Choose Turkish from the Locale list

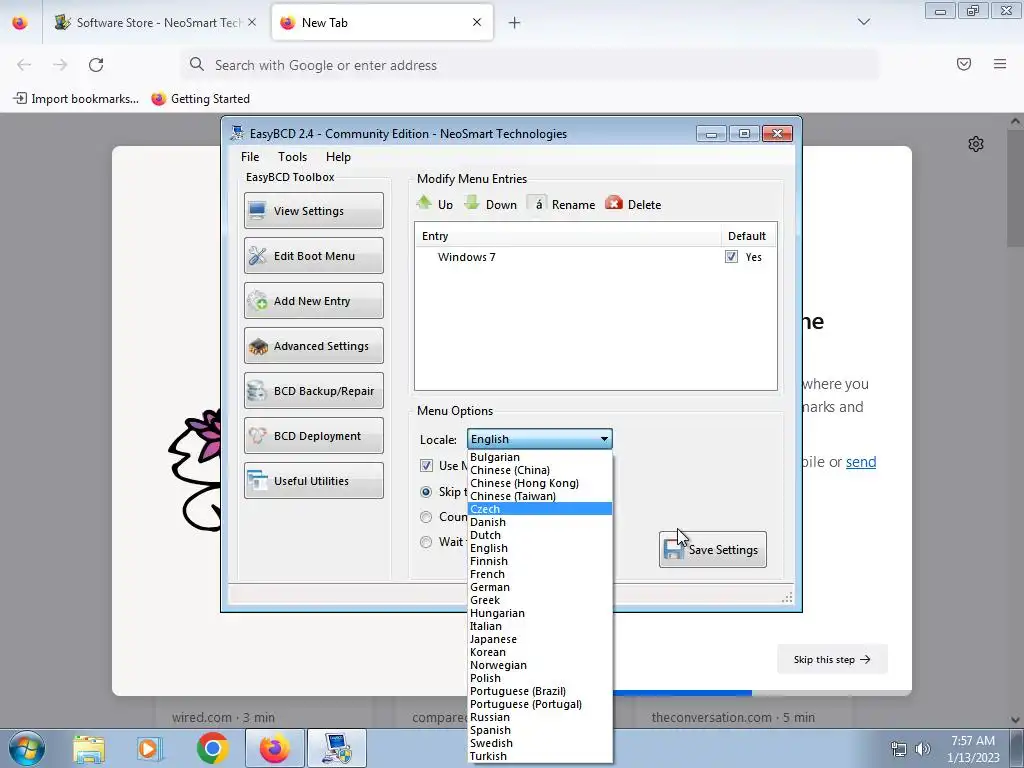[540, 756]
